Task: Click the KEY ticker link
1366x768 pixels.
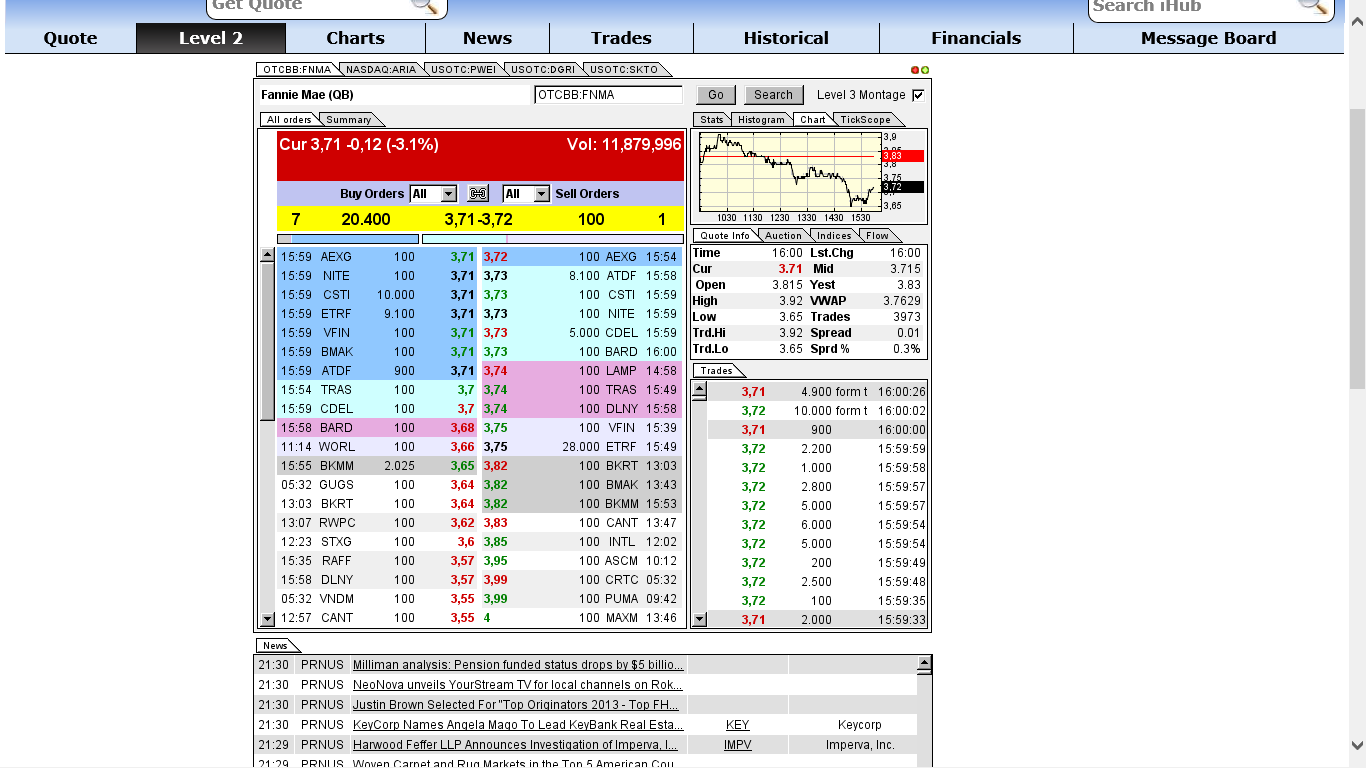Action: point(737,725)
